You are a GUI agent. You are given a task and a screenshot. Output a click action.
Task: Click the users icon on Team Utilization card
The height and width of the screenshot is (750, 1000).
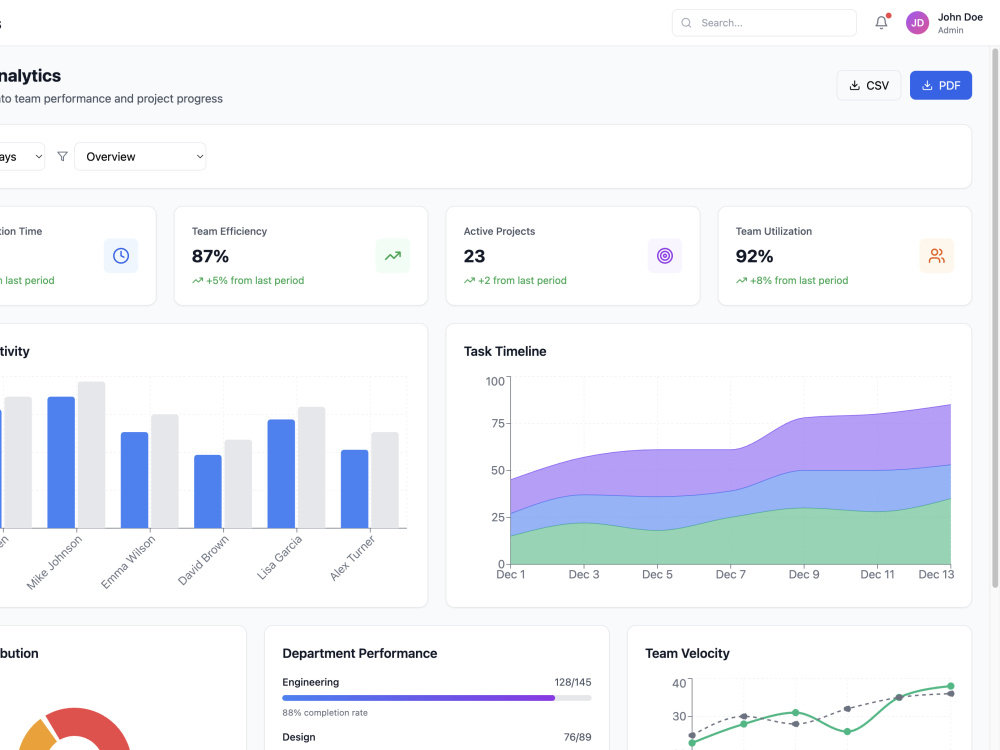(936, 256)
